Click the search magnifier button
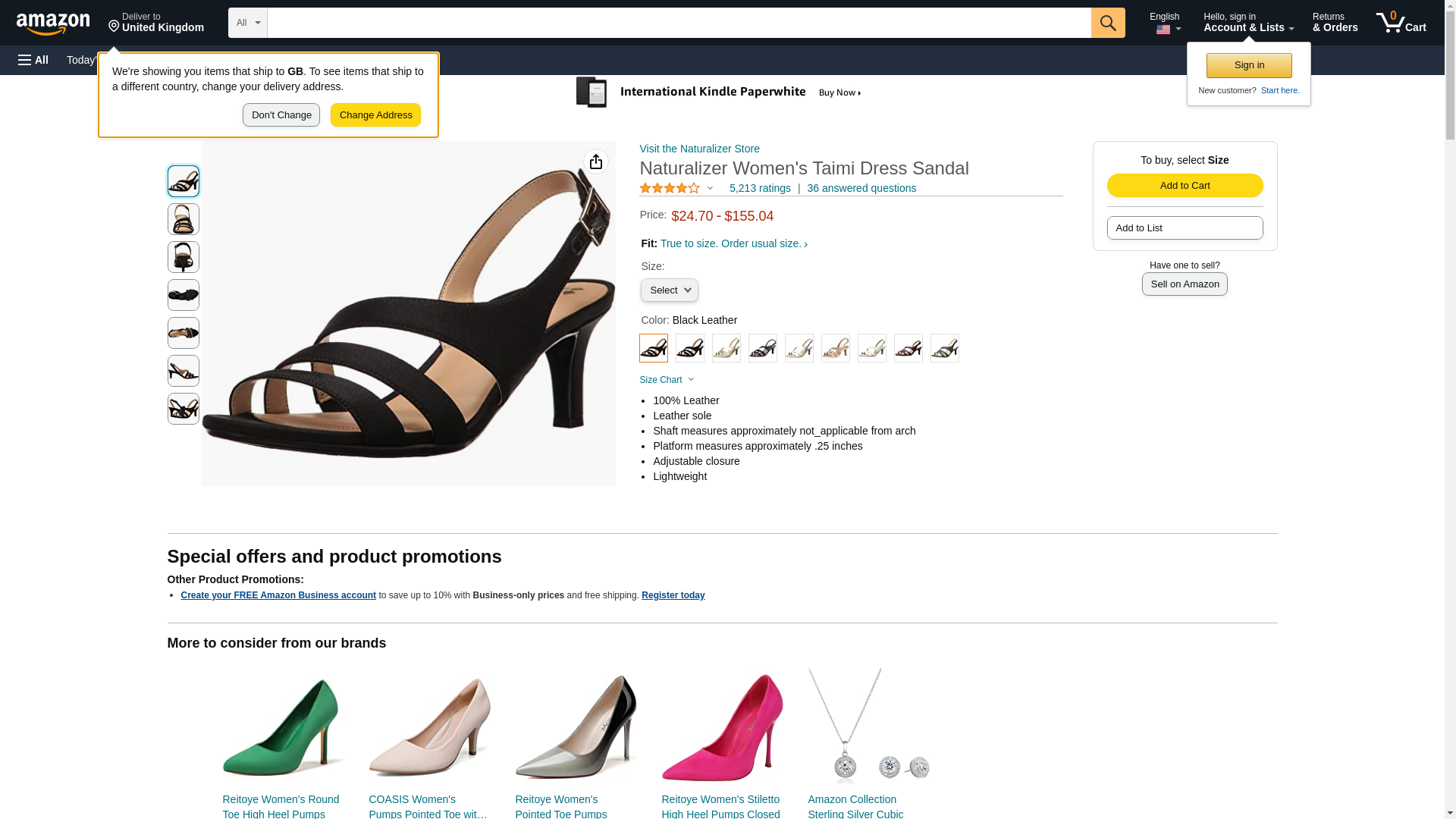This screenshot has height=819, width=1456. pyautogui.click(x=1107, y=23)
